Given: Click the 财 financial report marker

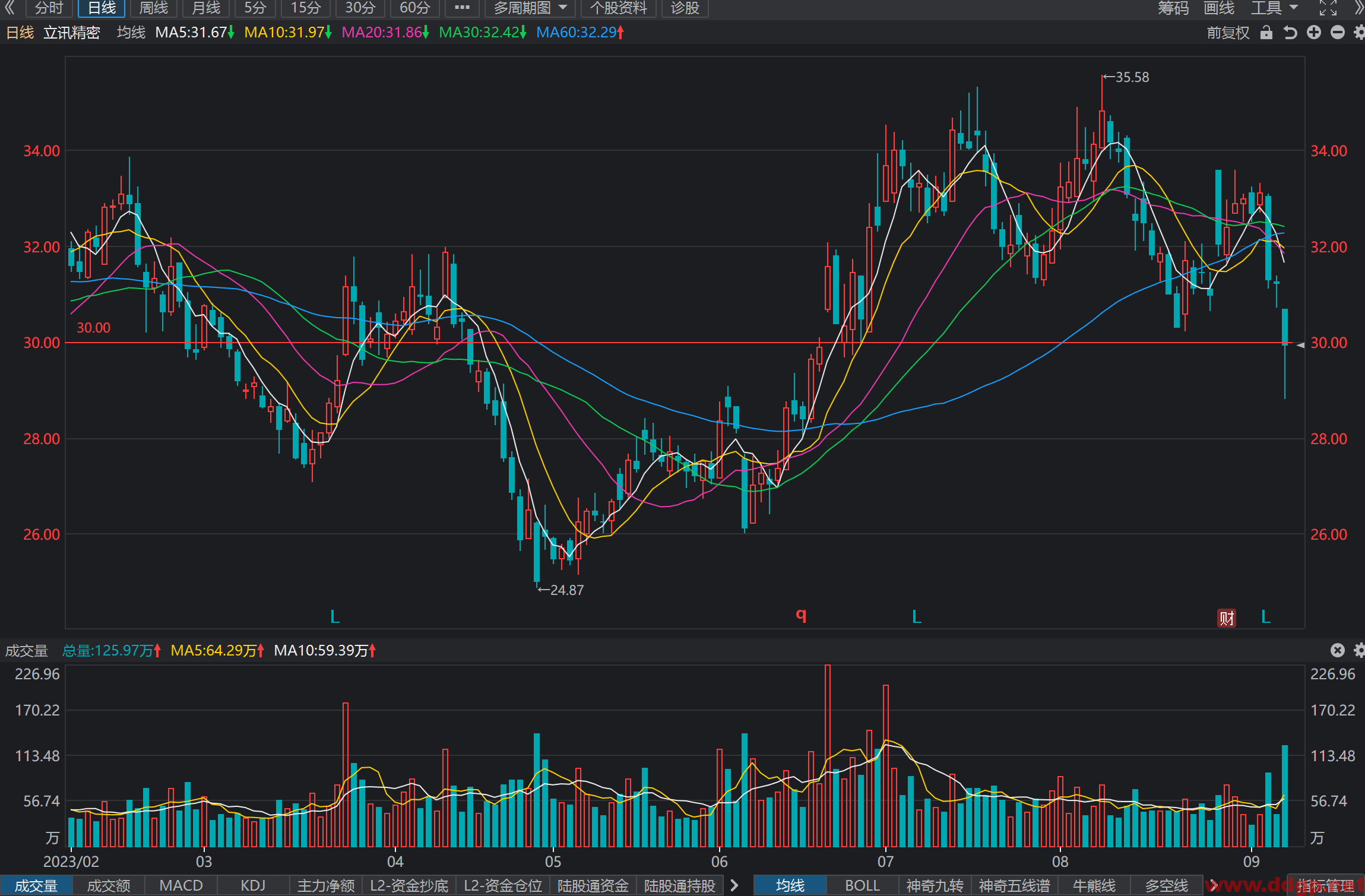Looking at the screenshot, I should [x=1226, y=618].
